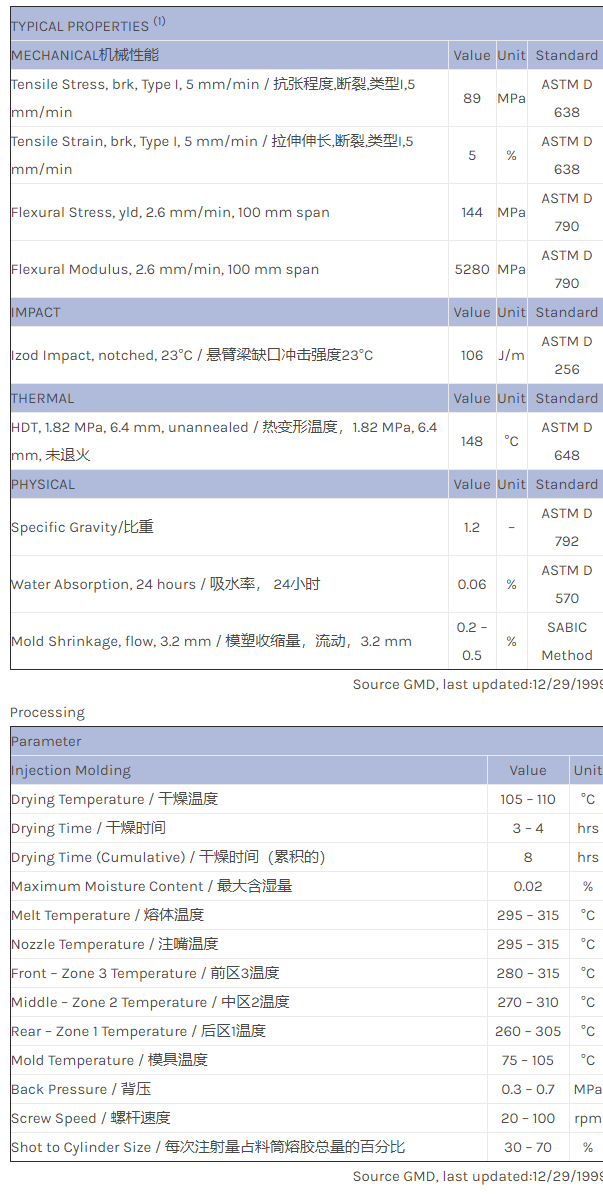Click the Drying Temperature value 105 - 110
Viewport: 603px width, 1194px height.
527,799
